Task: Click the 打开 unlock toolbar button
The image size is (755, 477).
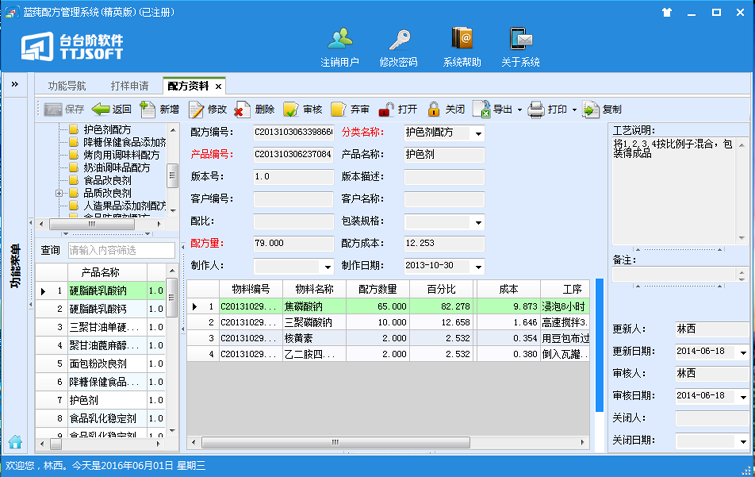Action: (x=398, y=110)
